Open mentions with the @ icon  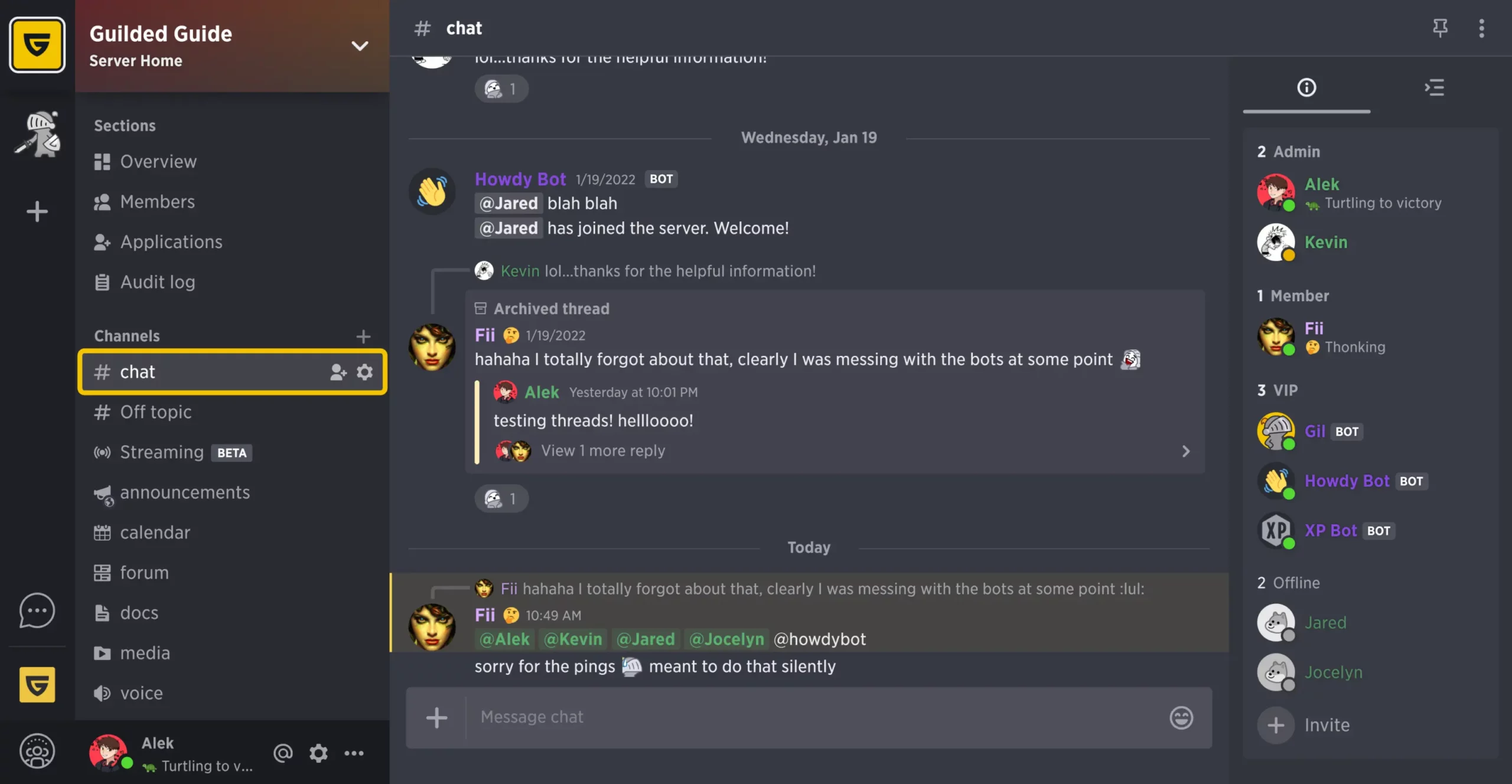coord(283,753)
